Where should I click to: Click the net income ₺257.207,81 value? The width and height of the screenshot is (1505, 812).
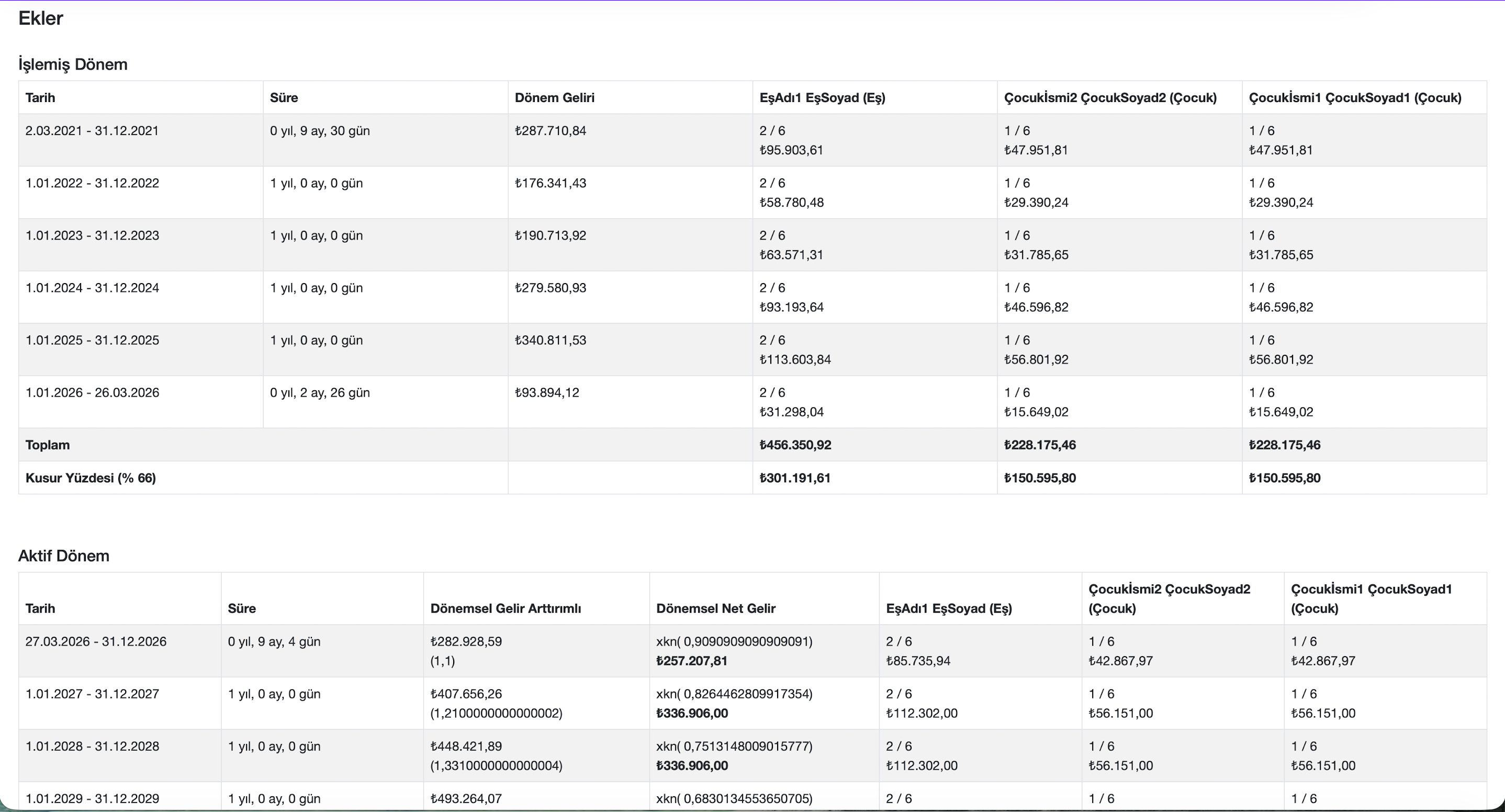tap(692, 661)
